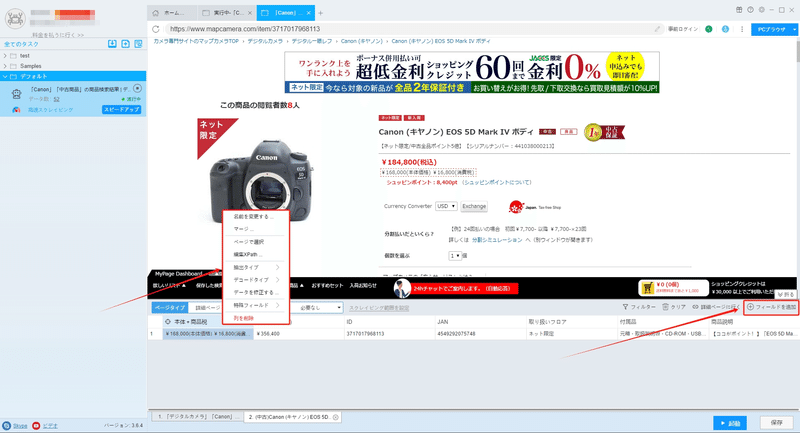This screenshot has height=433, width=800.
Task: Click the blue '起動' start button
Action: click(730, 423)
